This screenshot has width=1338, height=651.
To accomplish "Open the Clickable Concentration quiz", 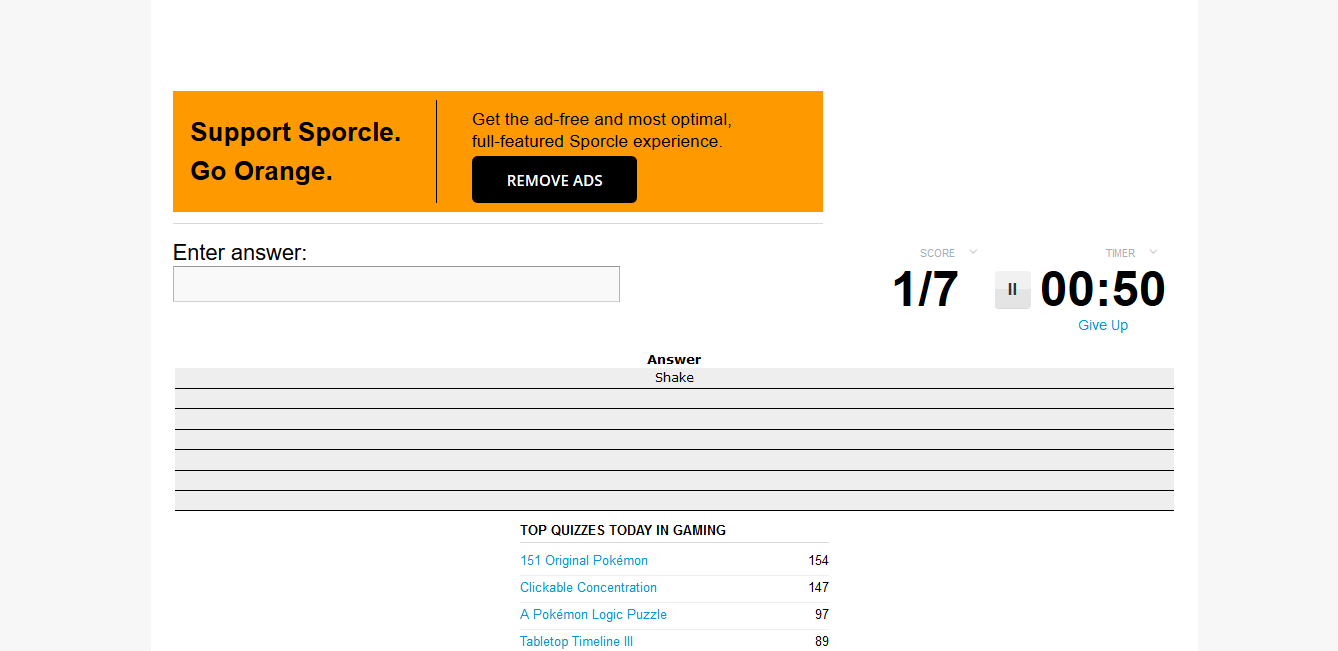I will [588, 588].
